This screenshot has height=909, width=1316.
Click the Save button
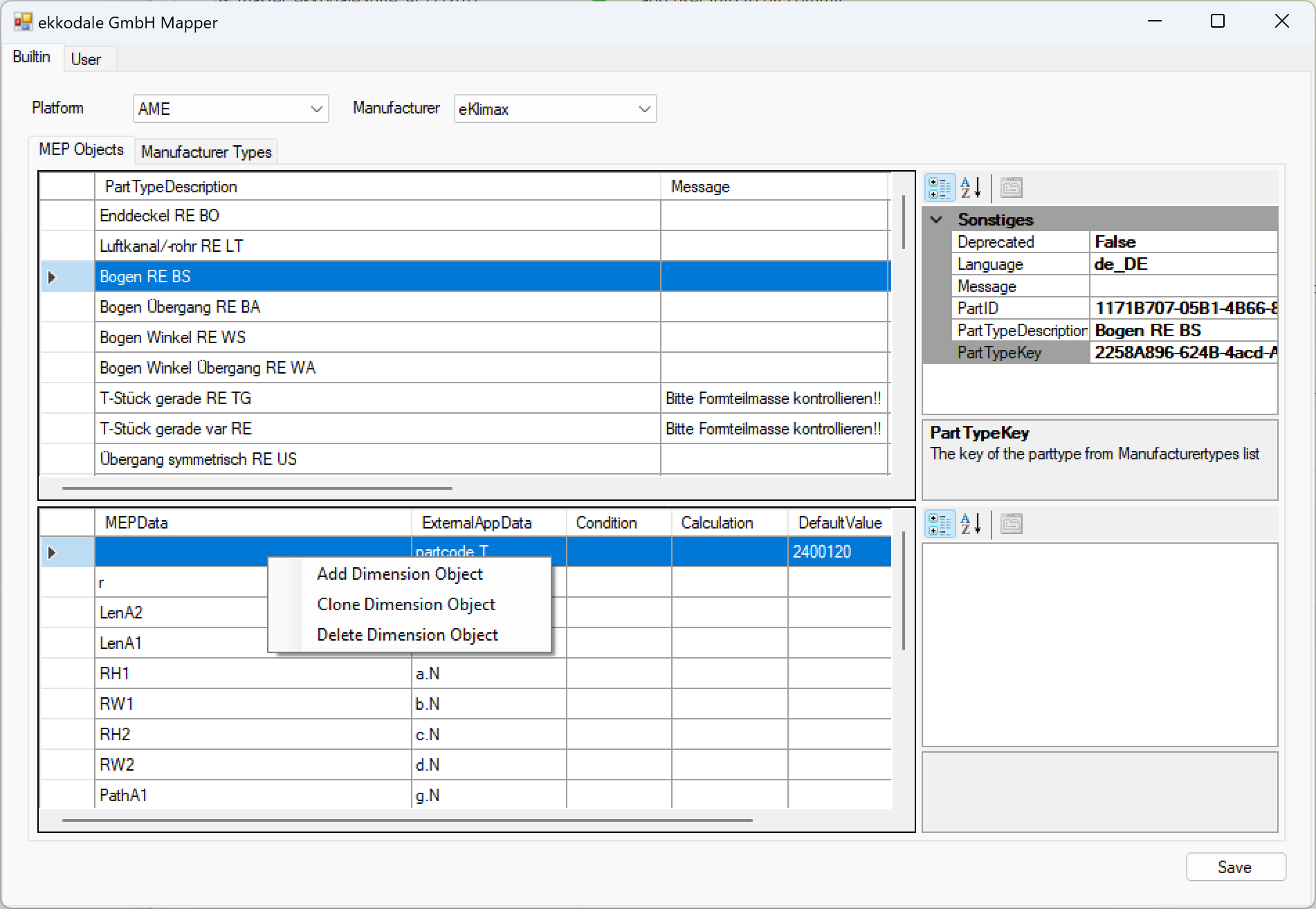[x=1236, y=867]
